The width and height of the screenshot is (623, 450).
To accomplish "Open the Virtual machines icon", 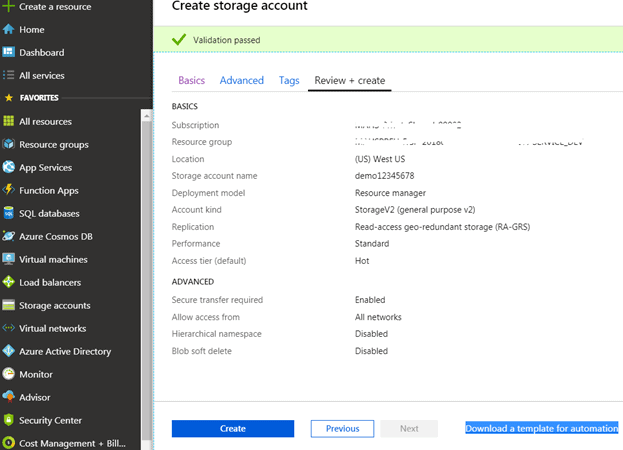I will tap(9, 259).
